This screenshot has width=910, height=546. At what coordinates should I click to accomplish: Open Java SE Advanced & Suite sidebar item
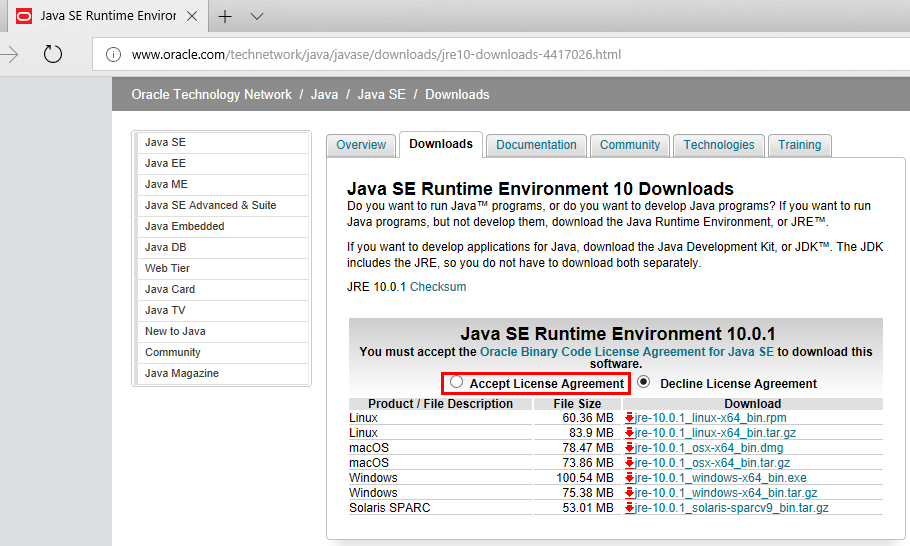click(222, 205)
